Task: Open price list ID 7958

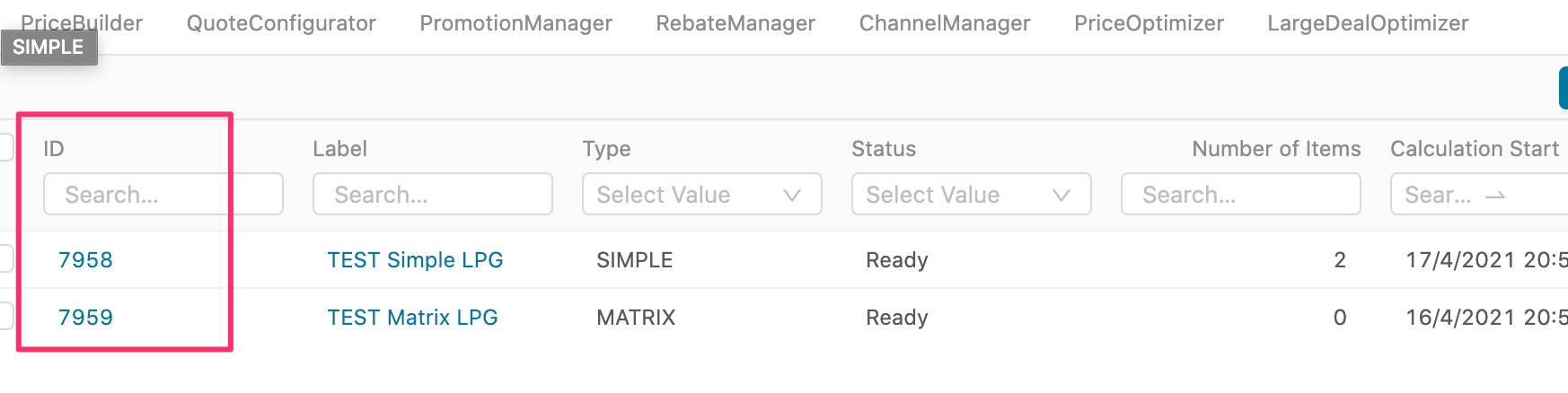Action: (85, 260)
